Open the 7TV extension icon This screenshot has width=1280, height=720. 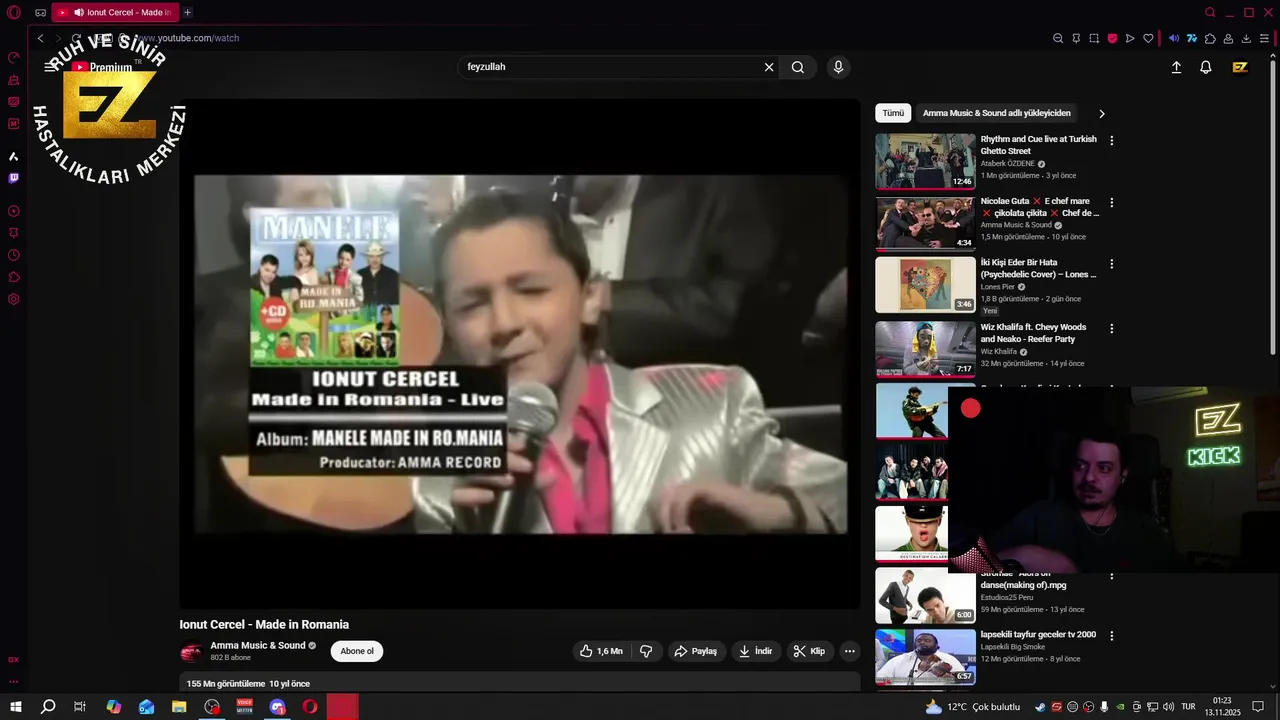point(1192,38)
